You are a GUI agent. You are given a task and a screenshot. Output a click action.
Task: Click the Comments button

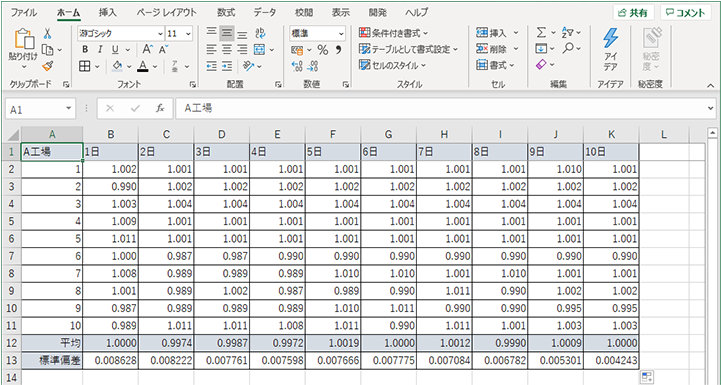point(686,13)
